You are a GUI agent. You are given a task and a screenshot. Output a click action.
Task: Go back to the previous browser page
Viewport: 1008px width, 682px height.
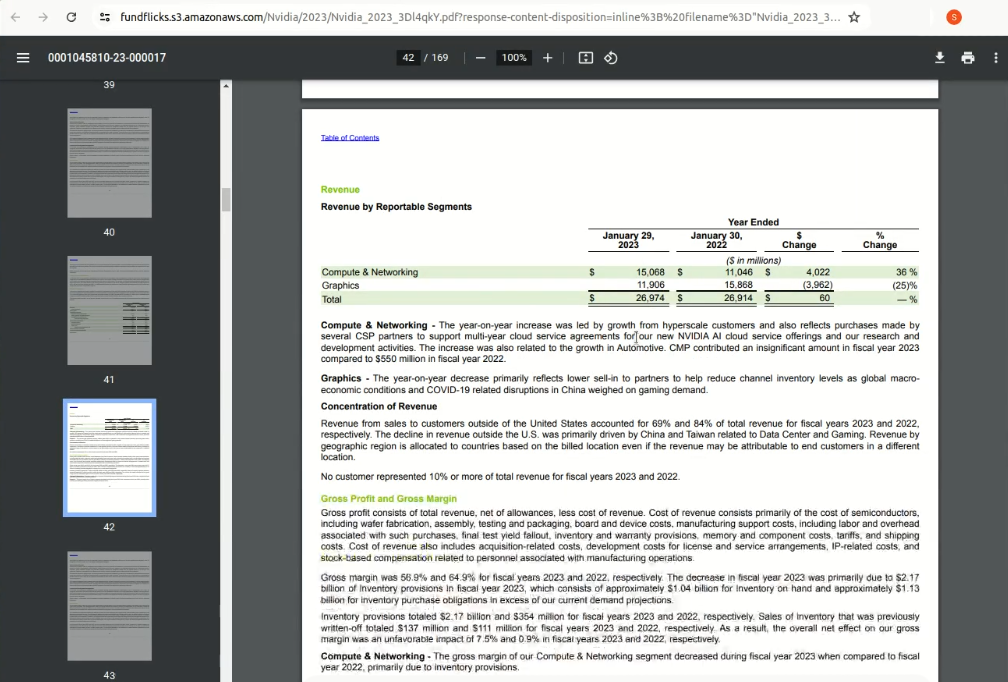[15, 17]
